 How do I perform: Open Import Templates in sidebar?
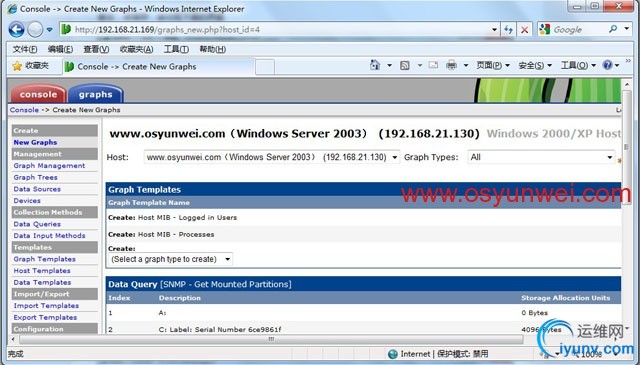click(46, 306)
